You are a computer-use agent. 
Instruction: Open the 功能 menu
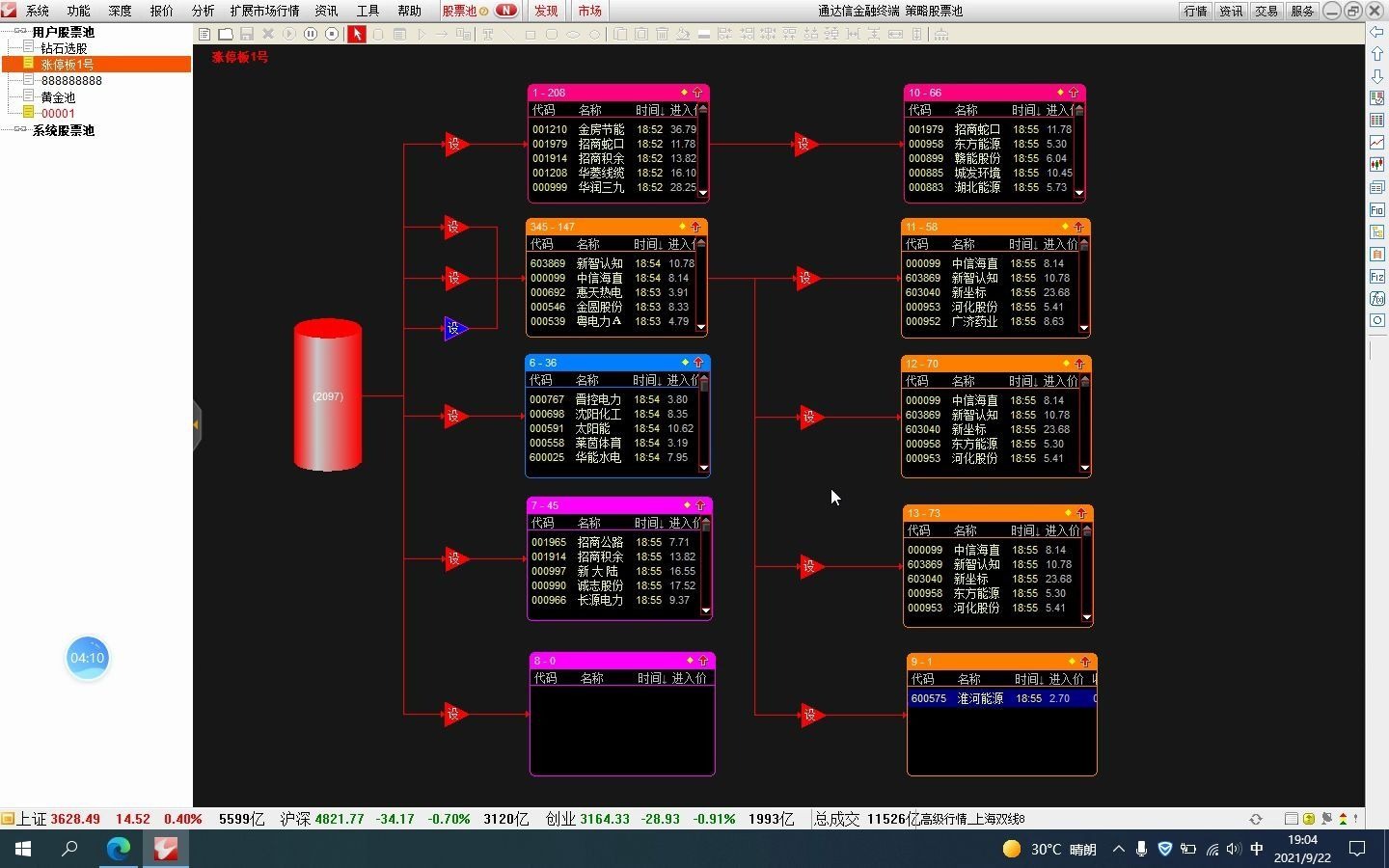click(x=79, y=11)
